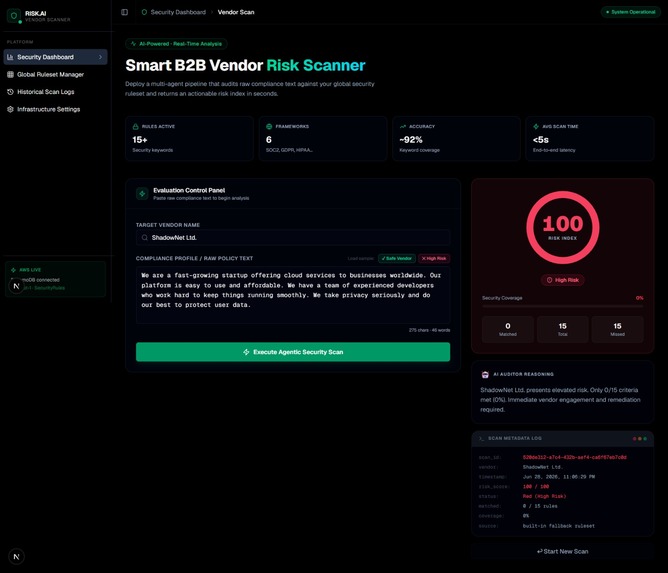Click the AI Auditor Reasoning robot icon

[x=485, y=374]
